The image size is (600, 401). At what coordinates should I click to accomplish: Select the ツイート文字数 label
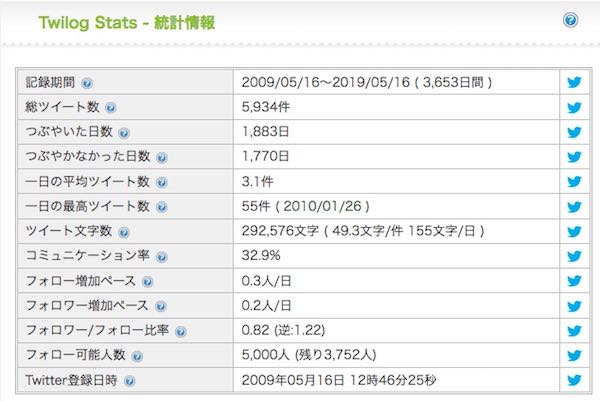click(69, 231)
